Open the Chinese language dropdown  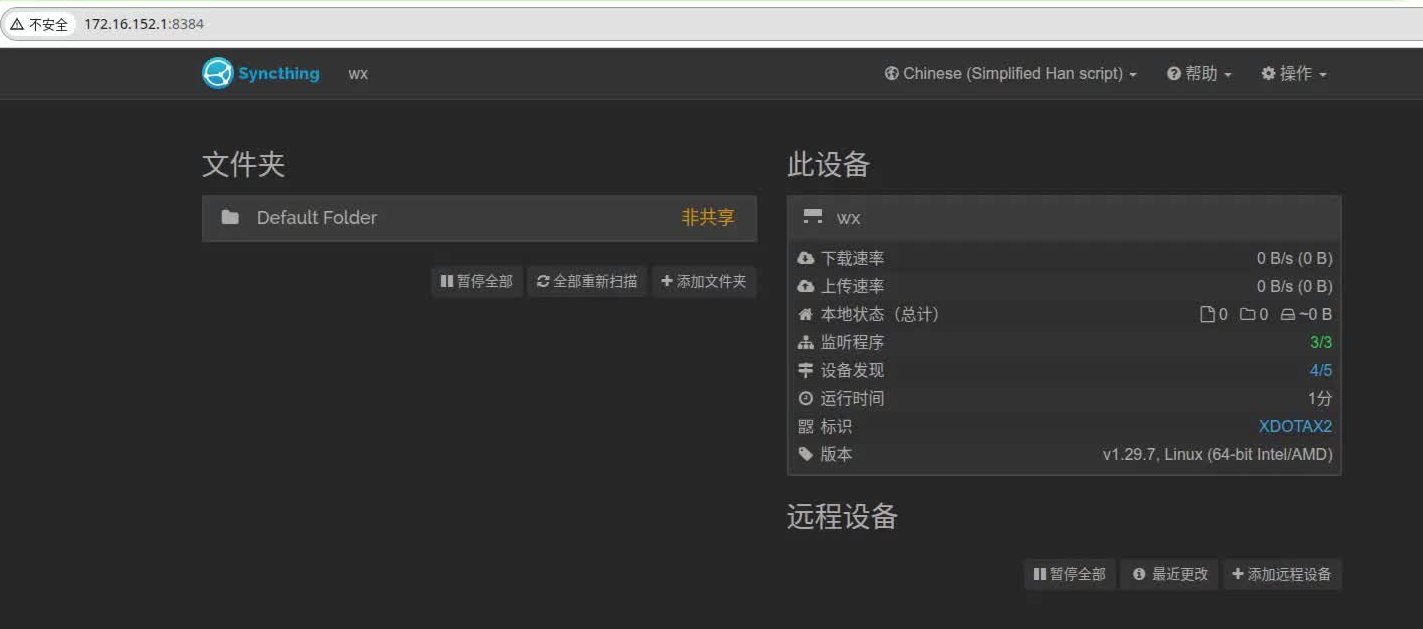point(1011,74)
